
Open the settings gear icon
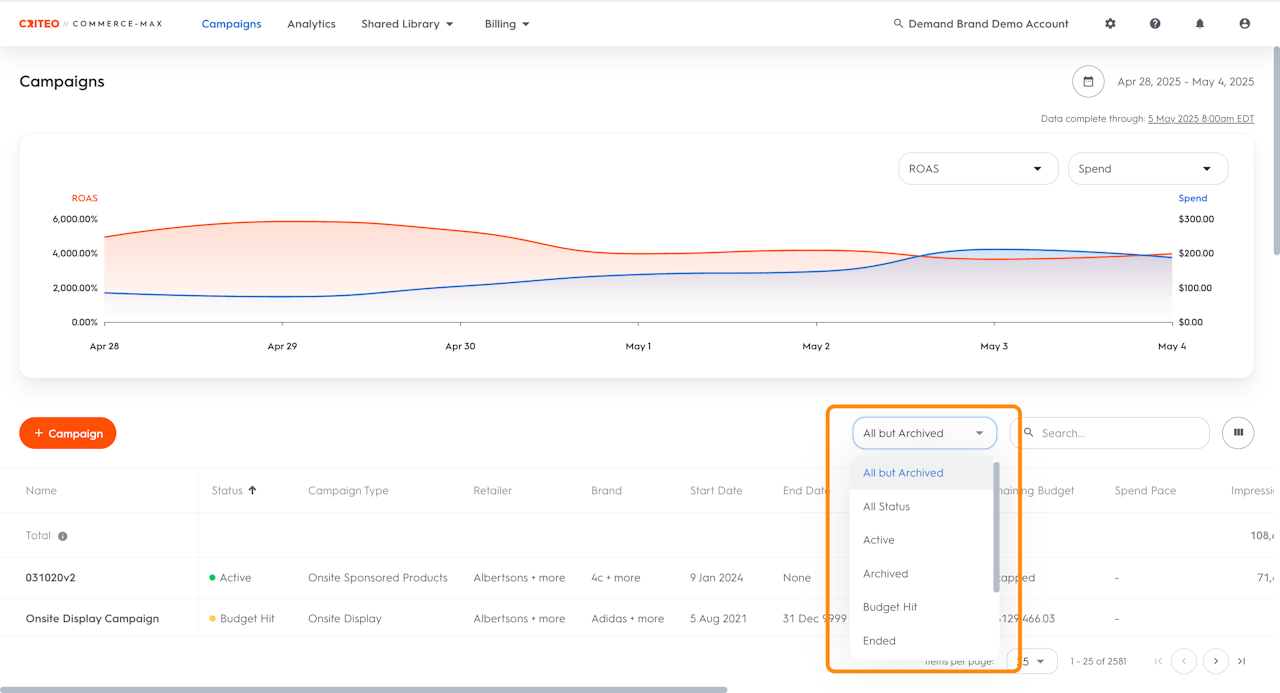point(1110,24)
